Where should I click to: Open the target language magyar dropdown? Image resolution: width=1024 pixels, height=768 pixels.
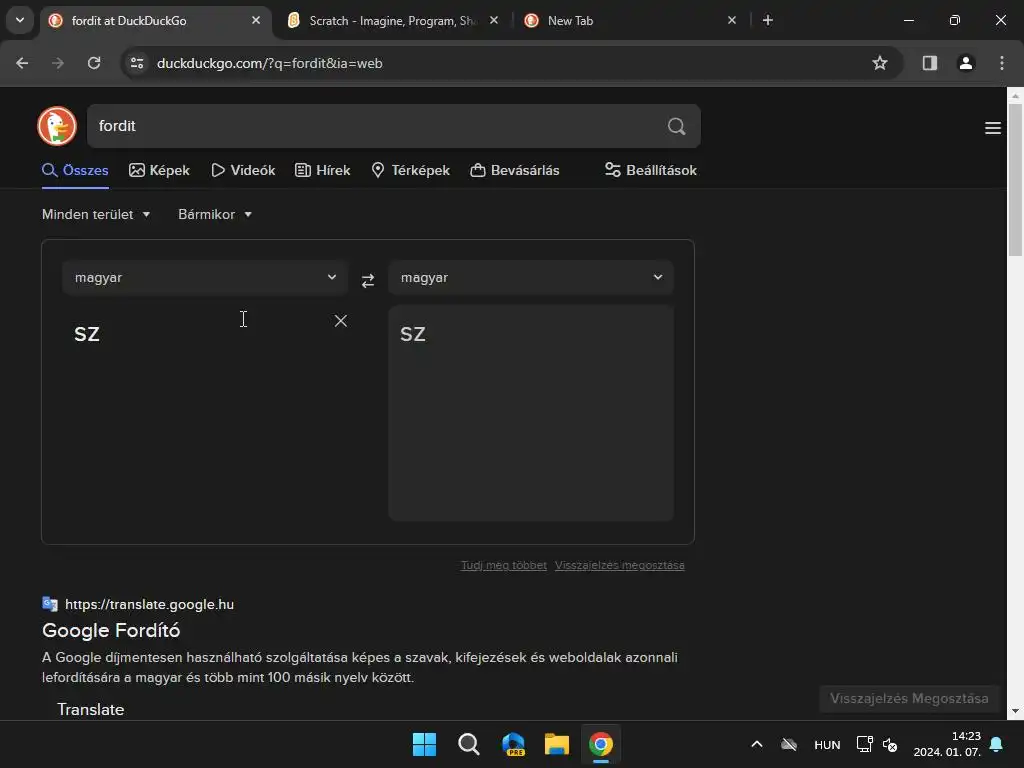[x=531, y=278]
